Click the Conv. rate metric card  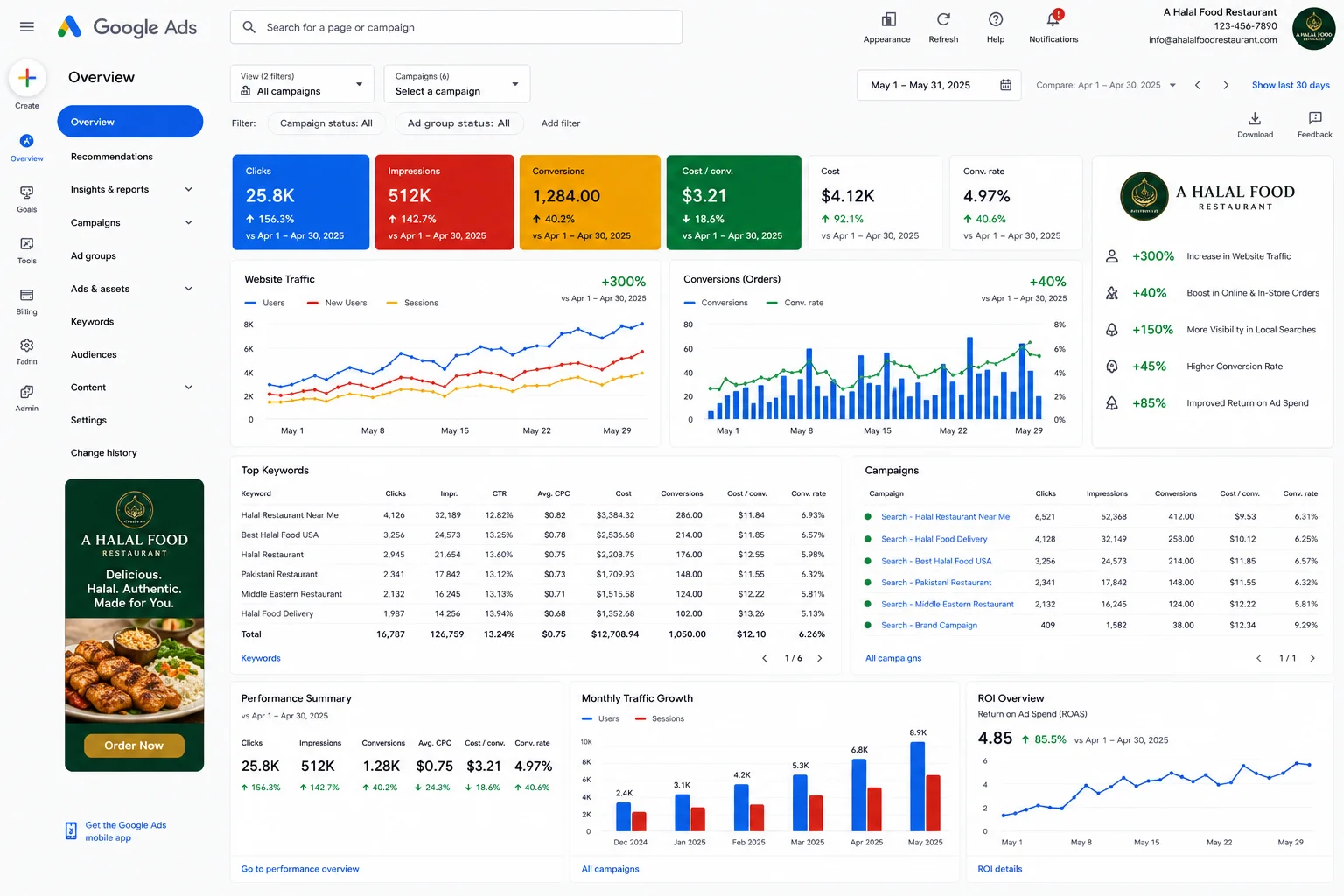pos(1016,202)
